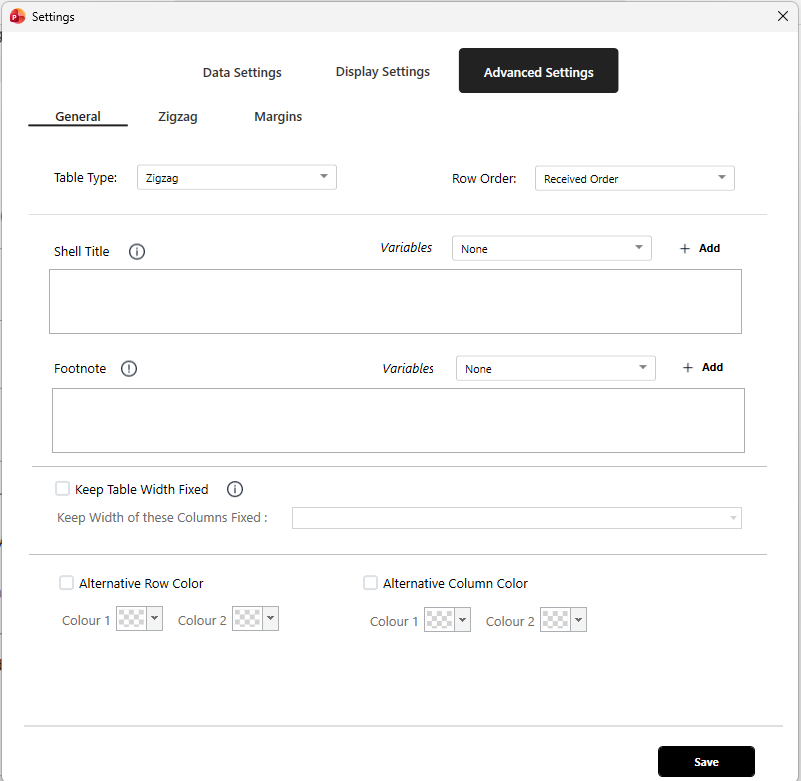Check the Alternative Column Color option
Screen dimensions: 801x781
pyautogui.click(x=371, y=583)
